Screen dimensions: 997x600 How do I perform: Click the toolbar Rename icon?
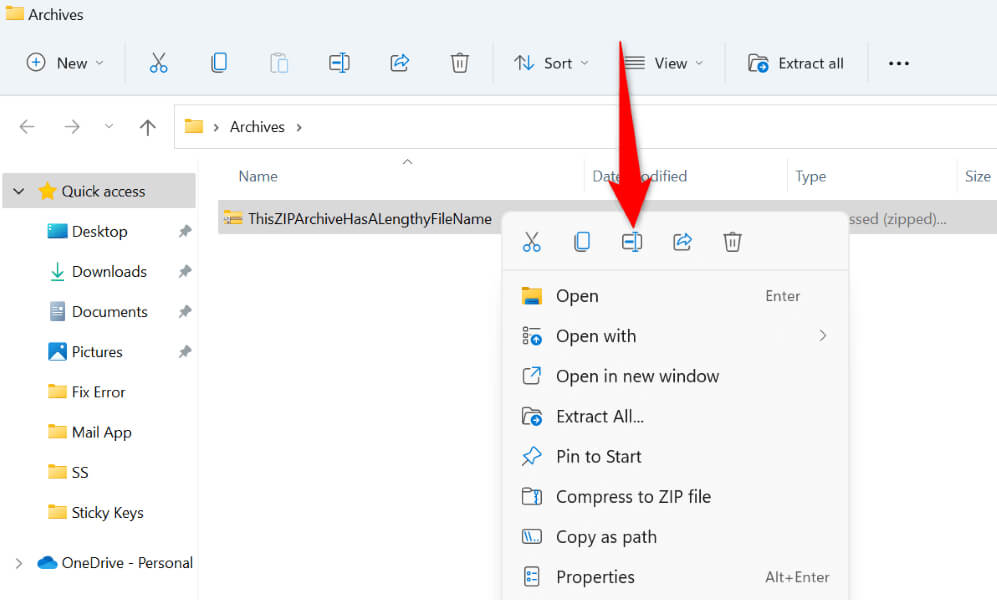340,63
